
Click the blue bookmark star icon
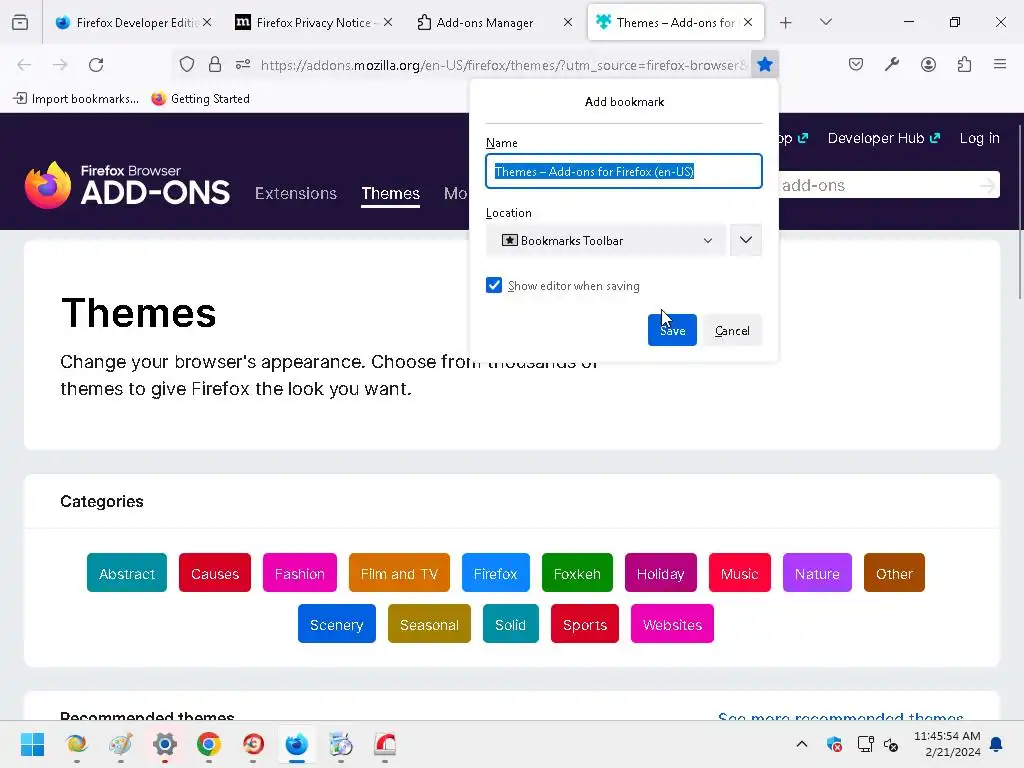click(765, 65)
